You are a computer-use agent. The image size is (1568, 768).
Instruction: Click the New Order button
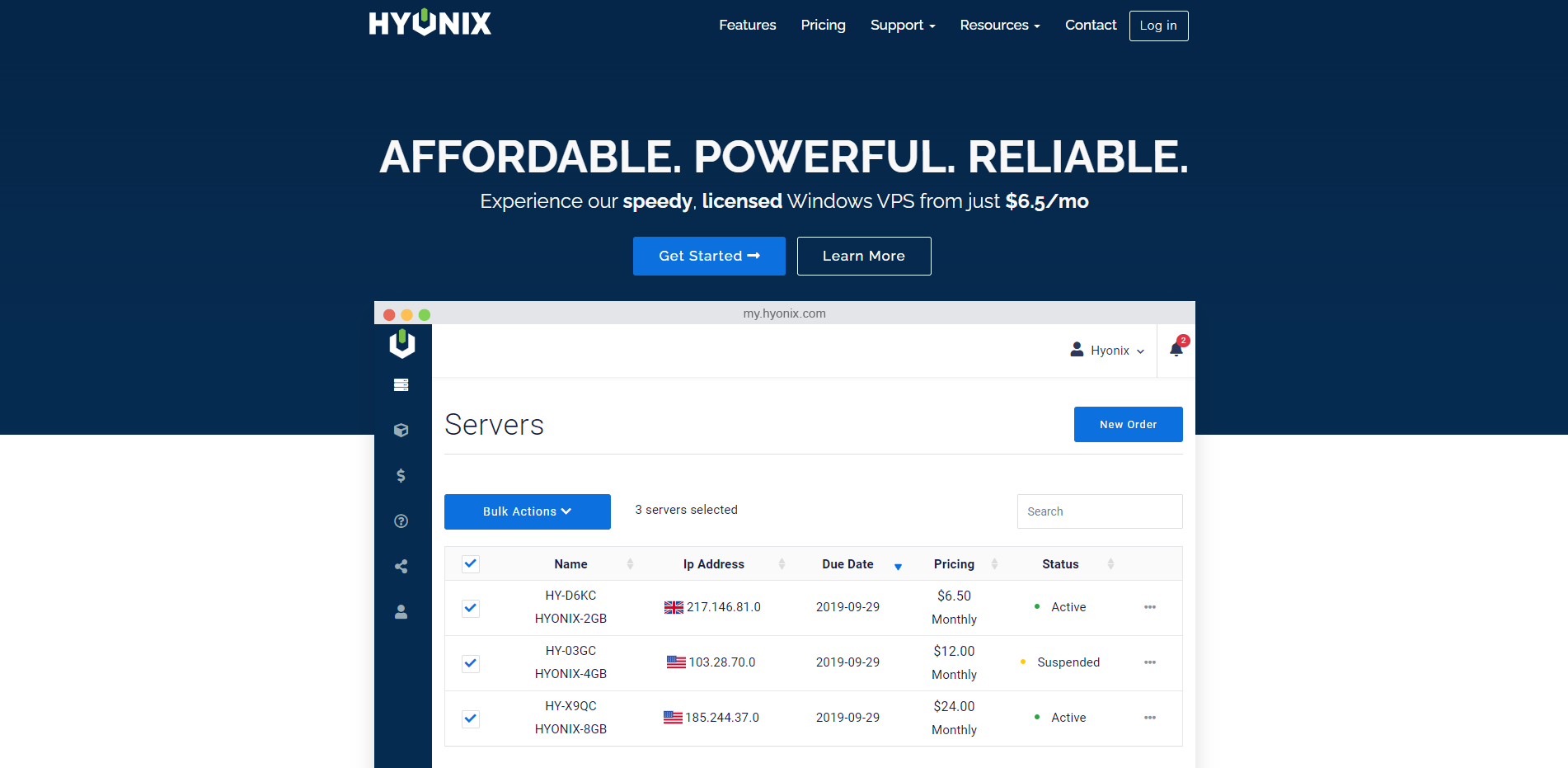pyautogui.click(x=1128, y=424)
